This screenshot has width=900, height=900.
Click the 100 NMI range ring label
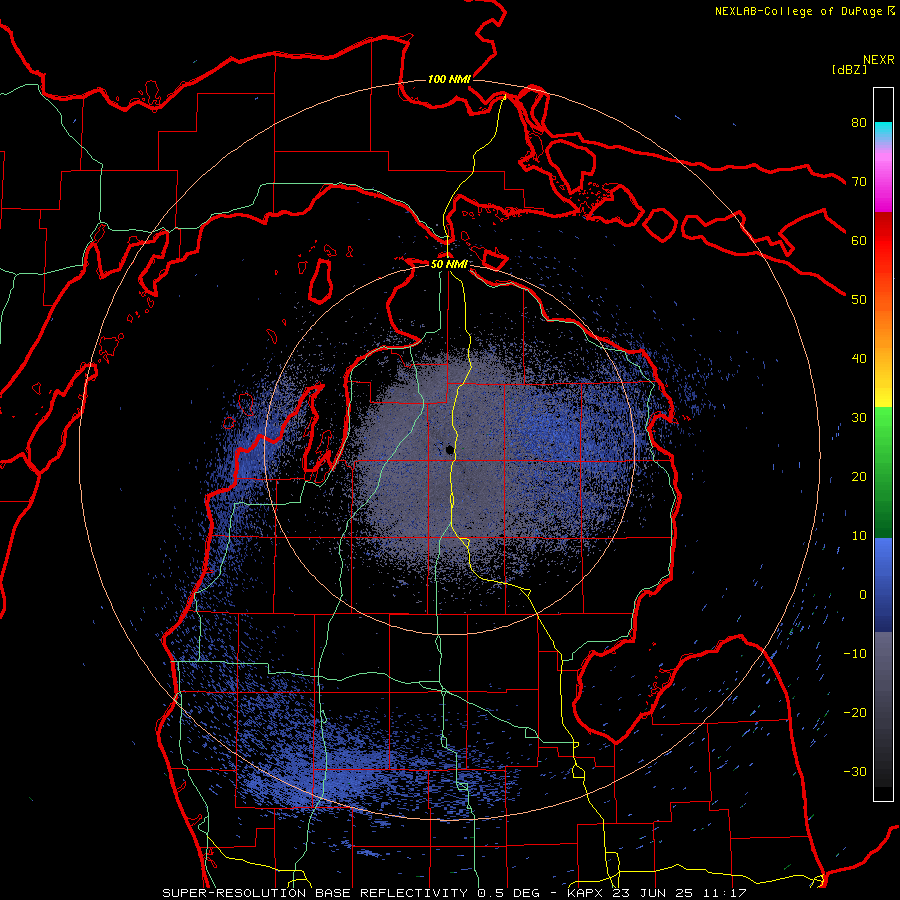pos(449,79)
